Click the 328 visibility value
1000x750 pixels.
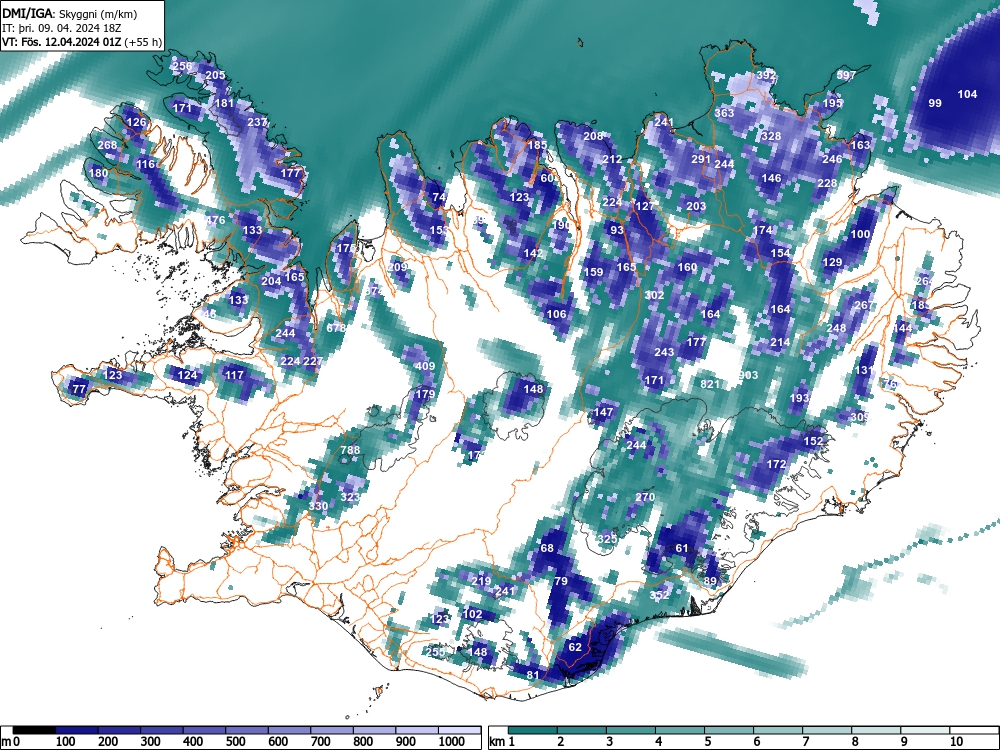point(771,136)
